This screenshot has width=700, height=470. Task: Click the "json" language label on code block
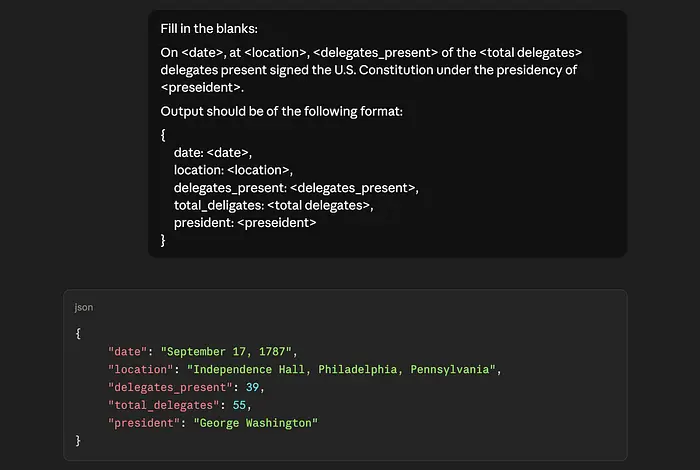point(84,307)
